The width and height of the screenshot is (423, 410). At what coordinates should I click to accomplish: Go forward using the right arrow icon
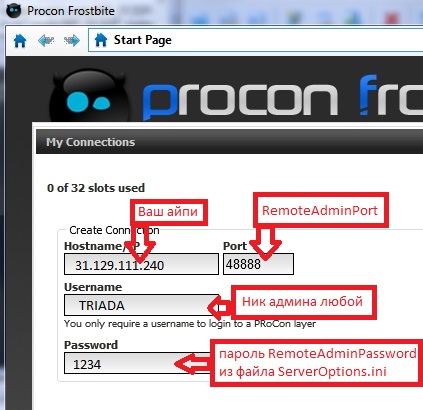pyautogui.click(x=72, y=41)
